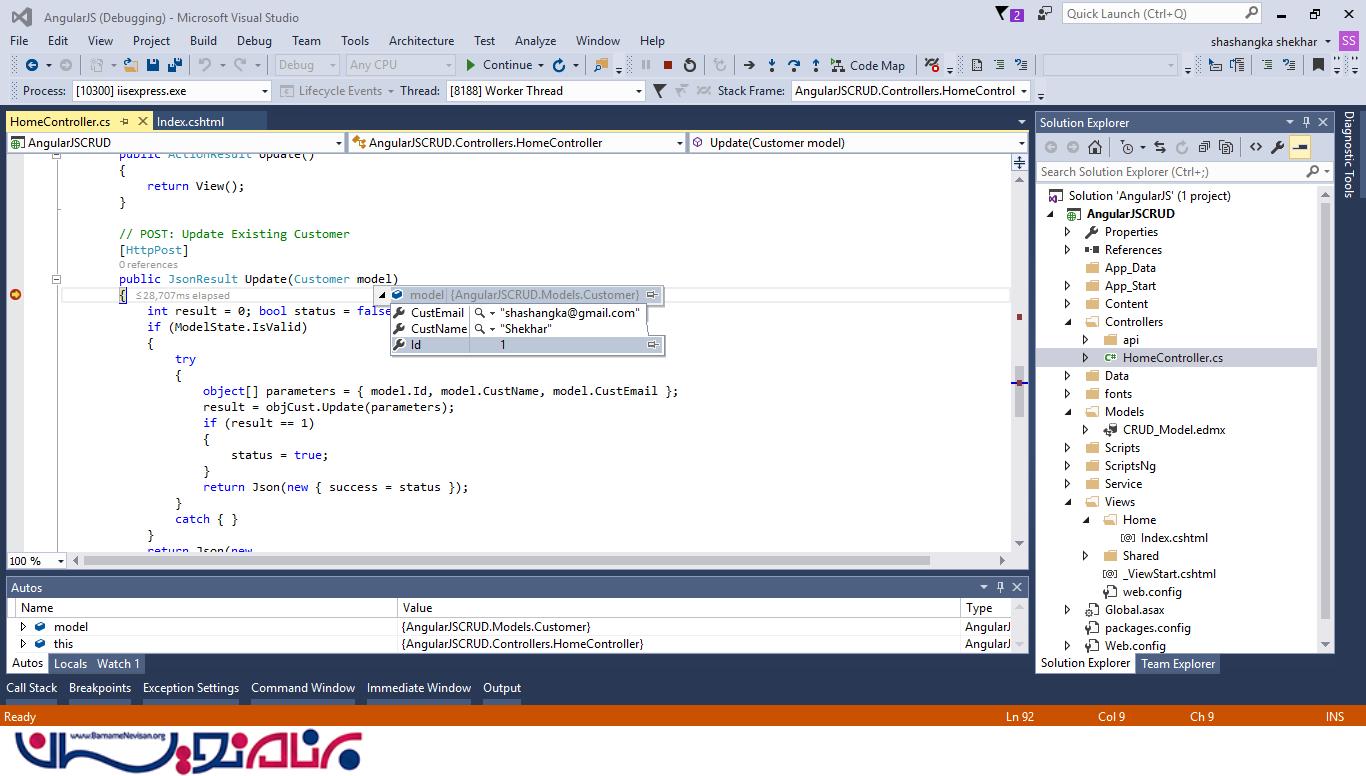The image size is (1366, 776).
Task: Open the Debug menu
Action: tap(254, 41)
